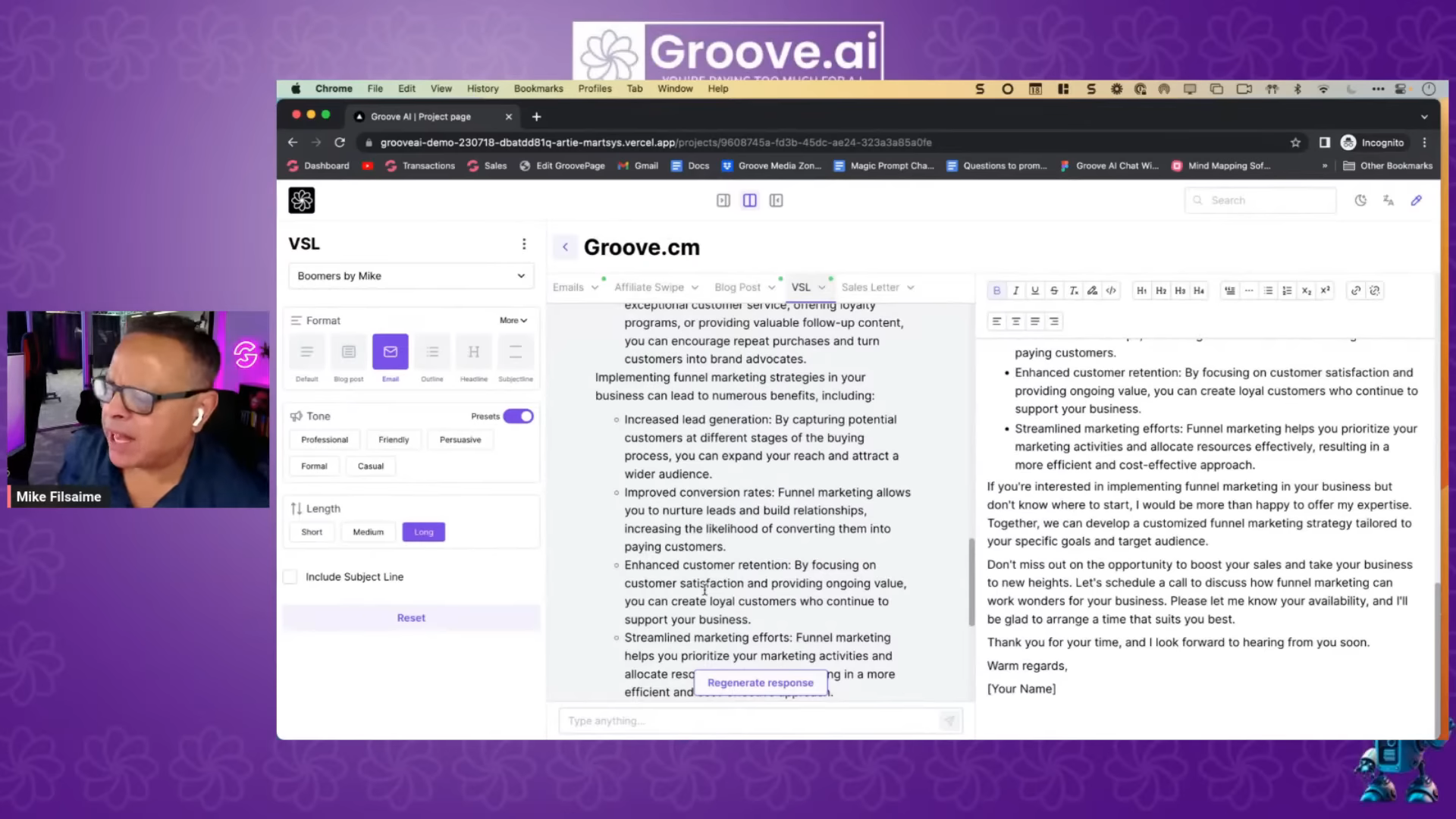Align text to the right
The height and width of the screenshot is (819, 1456).
pyautogui.click(x=1054, y=322)
